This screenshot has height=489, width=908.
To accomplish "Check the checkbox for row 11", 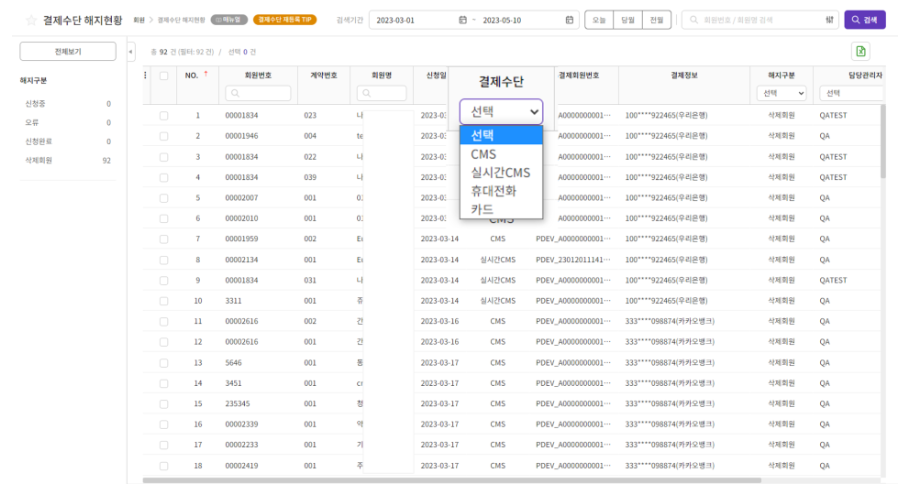I will click(x=164, y=321).
